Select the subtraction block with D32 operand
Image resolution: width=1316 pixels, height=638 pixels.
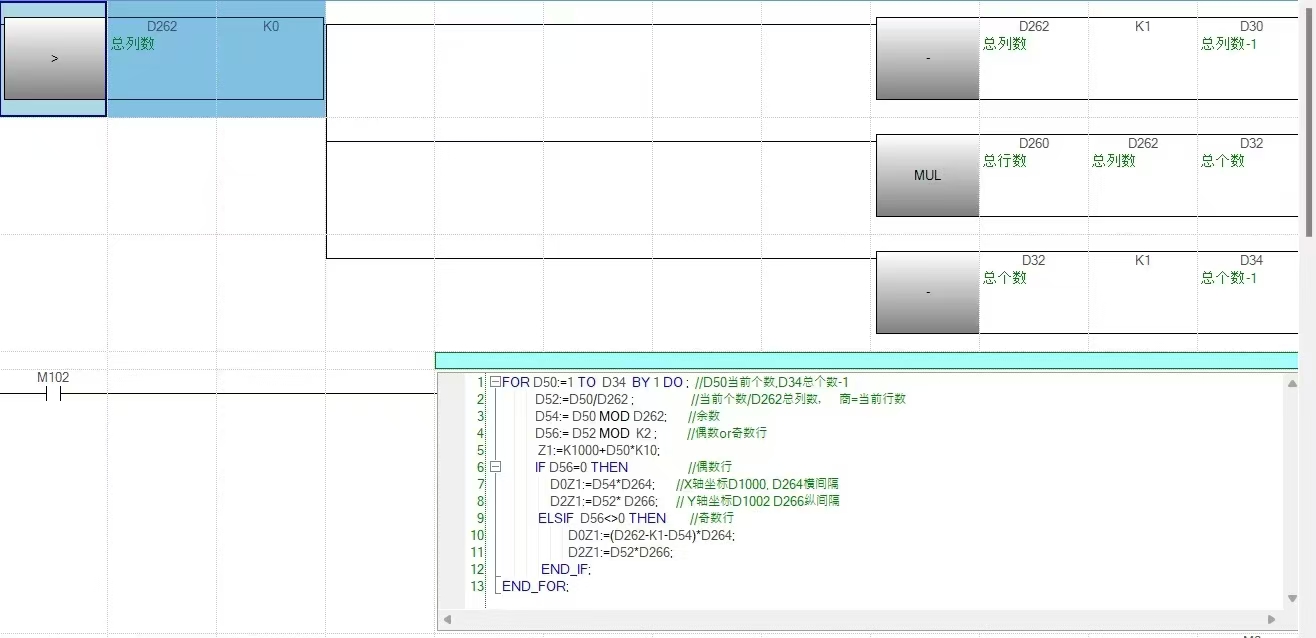[x=927, y=292]
